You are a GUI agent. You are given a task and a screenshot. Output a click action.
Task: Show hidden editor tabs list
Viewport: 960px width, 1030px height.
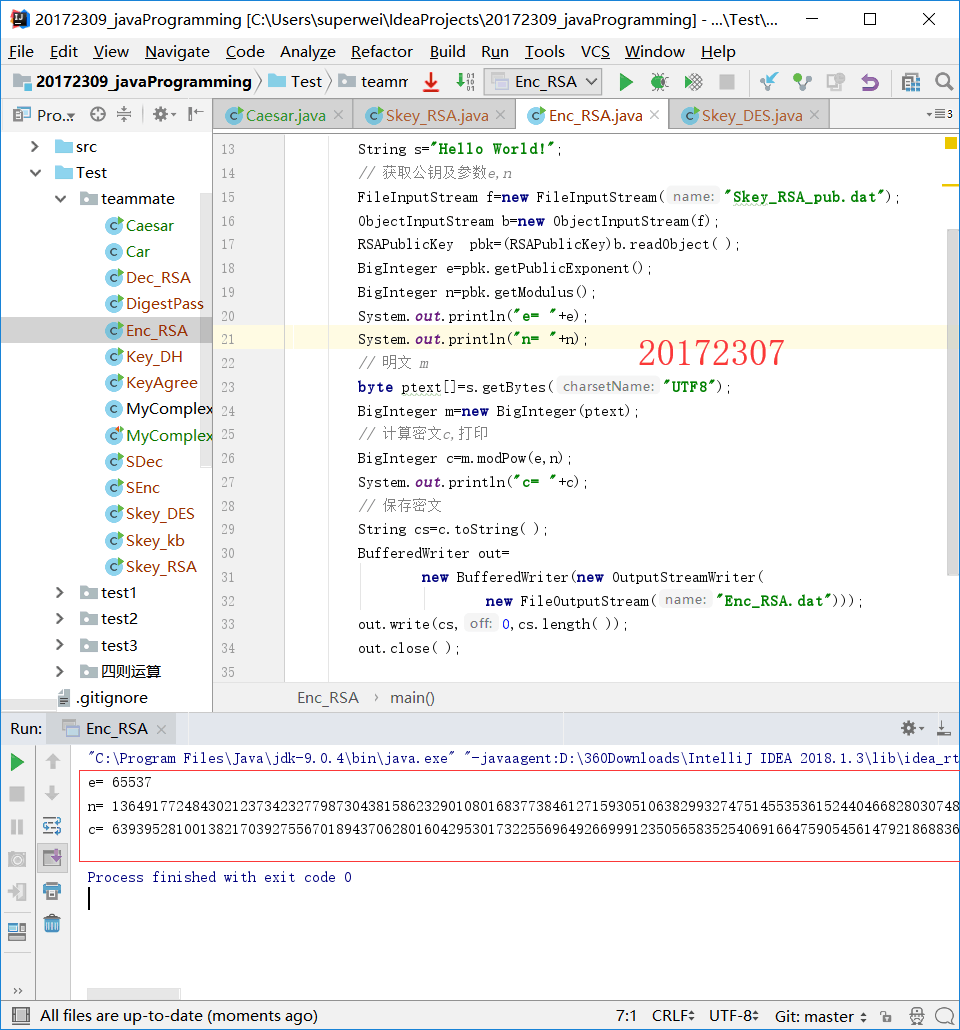pyautogui.click(x=940, y=114)
